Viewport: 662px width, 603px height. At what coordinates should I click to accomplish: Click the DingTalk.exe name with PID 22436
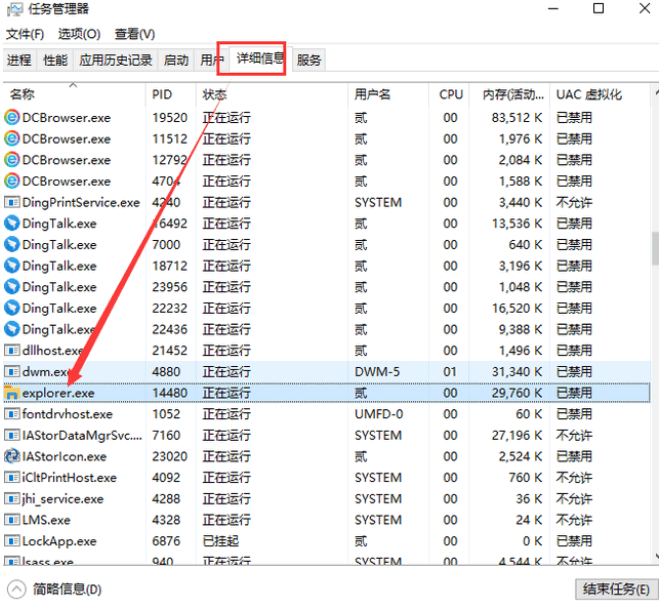[x=59, y=329]
